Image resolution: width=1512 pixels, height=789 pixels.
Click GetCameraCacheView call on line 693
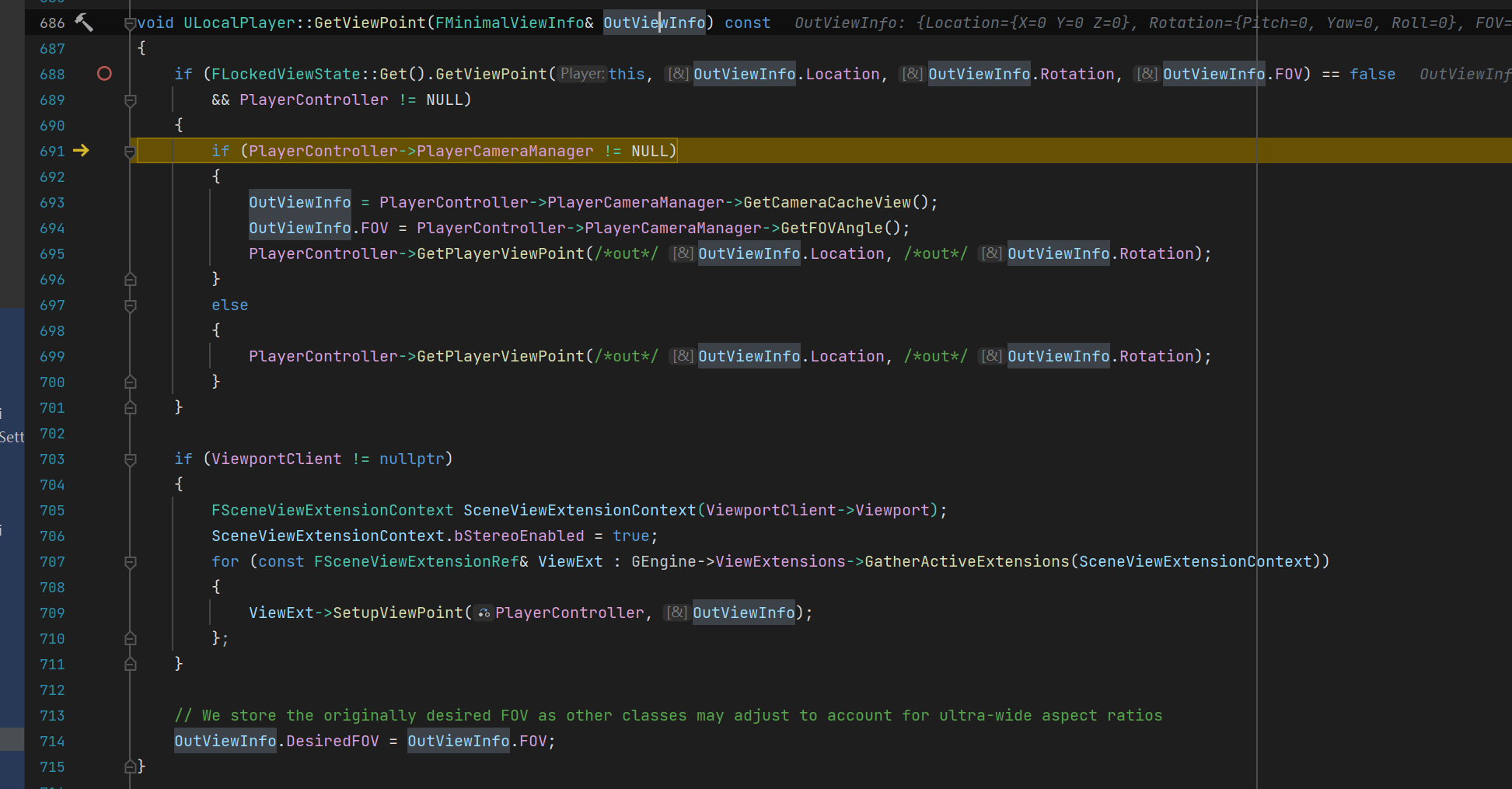tap(827, 202)
